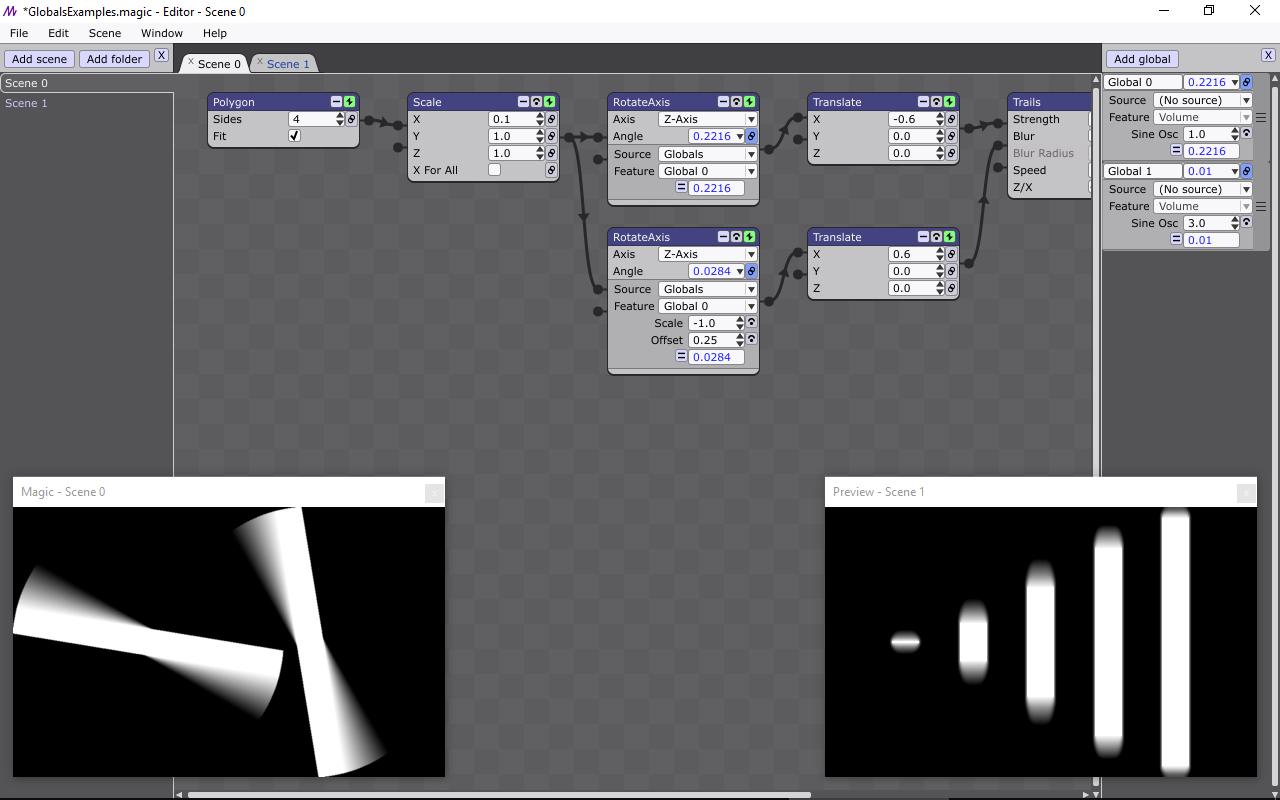This screenshot has height=800, width=1280.
Task: Click the modifier icon beside Offset 0.25
Action: point(751,340)
